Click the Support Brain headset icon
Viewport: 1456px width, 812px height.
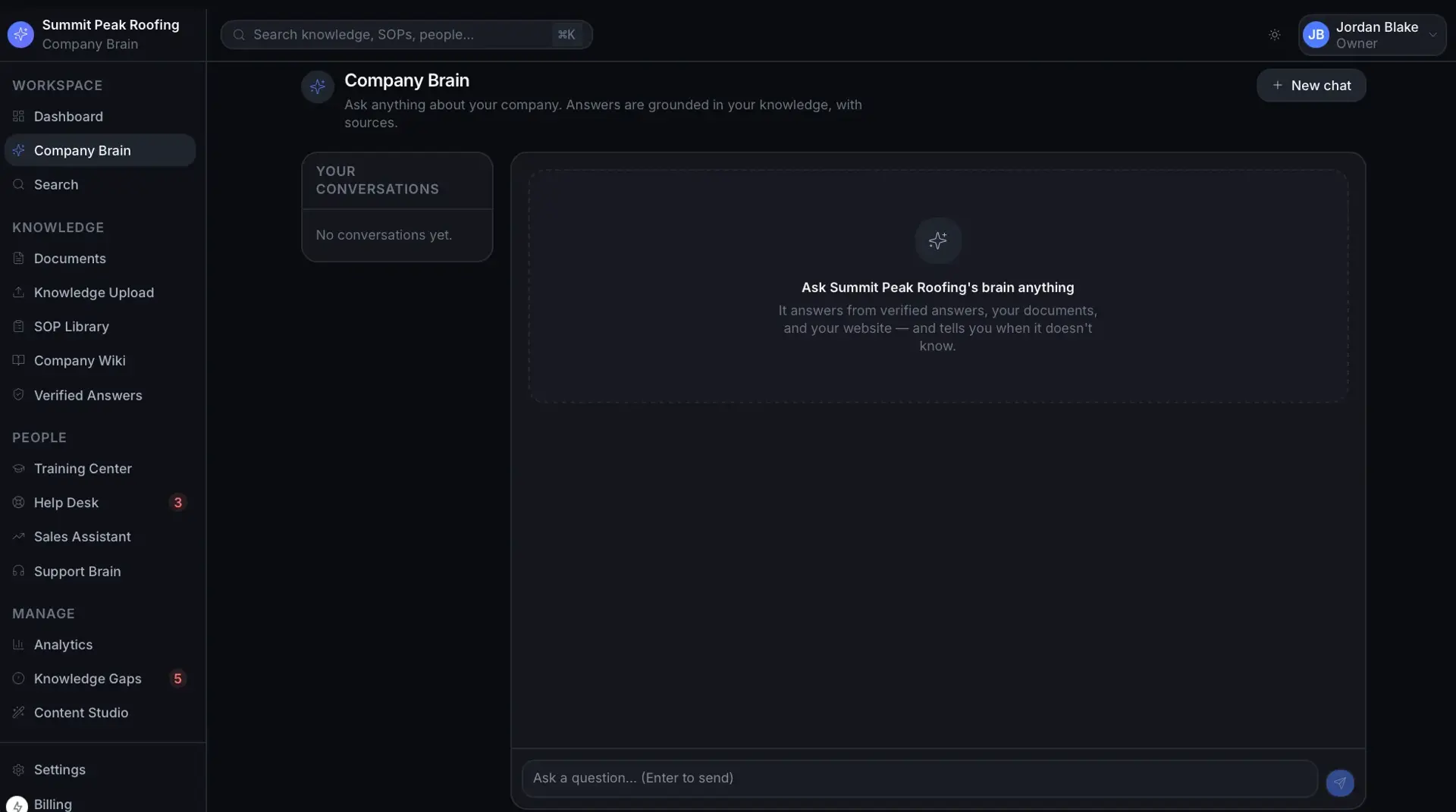[x=19, y=571]
